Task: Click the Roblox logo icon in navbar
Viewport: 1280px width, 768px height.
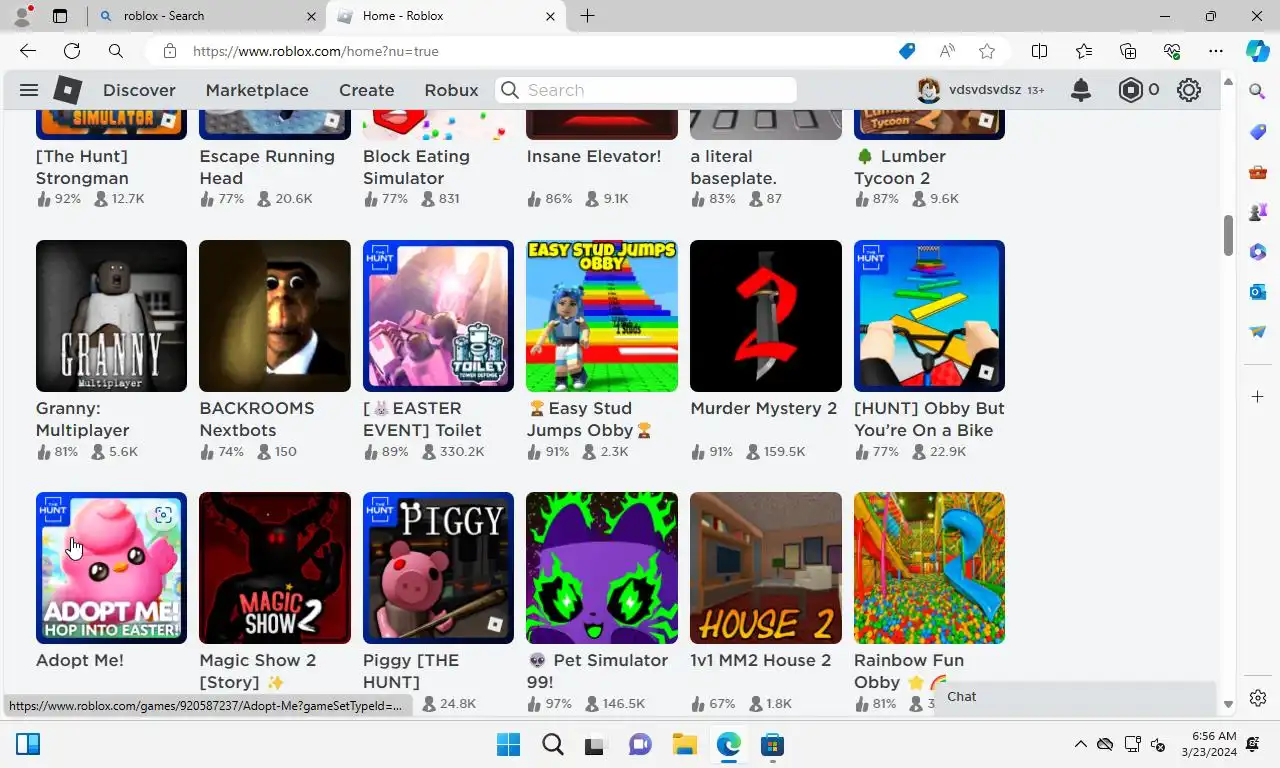Action: pyautogui.click(x=67, y=90)
